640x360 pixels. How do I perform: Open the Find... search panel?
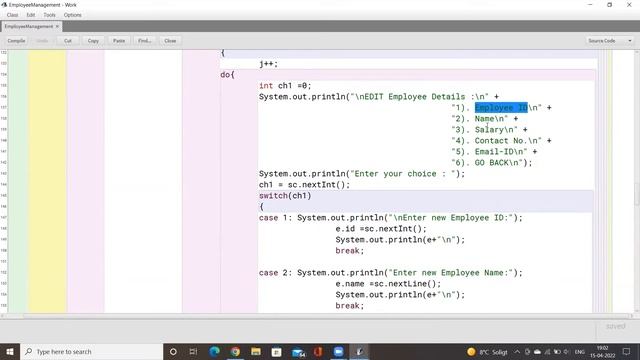[x=144, y=41]
